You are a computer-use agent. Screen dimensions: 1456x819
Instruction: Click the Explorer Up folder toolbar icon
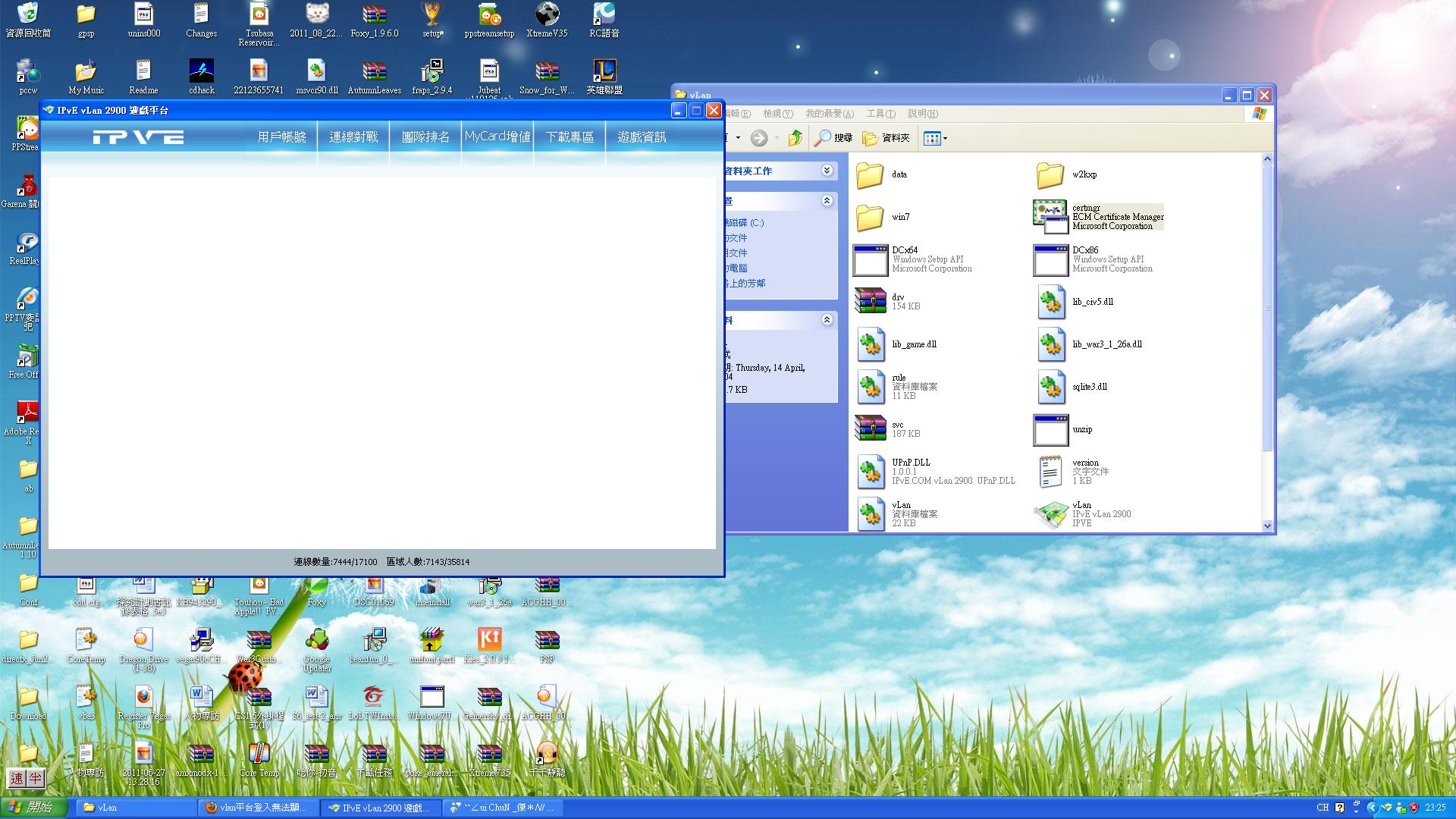[x=795, y=138]
